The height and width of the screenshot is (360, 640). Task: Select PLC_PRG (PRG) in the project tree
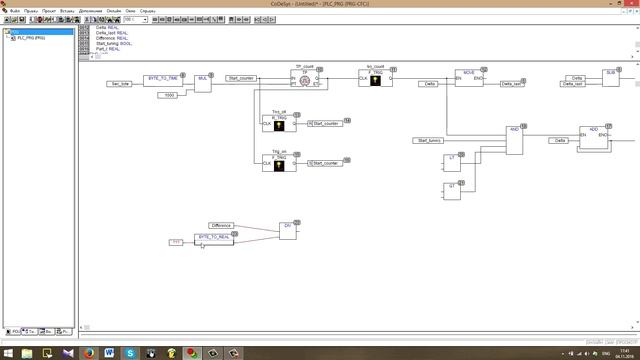pyautogui.click(x=31, y=38)
